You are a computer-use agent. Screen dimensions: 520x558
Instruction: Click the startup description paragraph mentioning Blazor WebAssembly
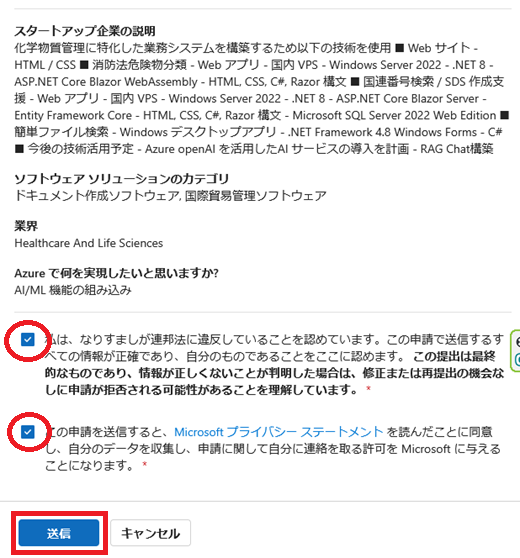click(x=262, y=98)
